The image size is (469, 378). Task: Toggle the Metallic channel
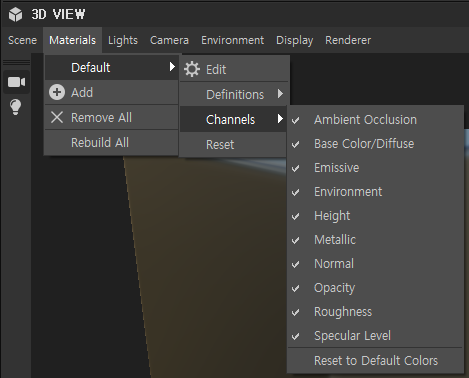[x=375, y=240]
